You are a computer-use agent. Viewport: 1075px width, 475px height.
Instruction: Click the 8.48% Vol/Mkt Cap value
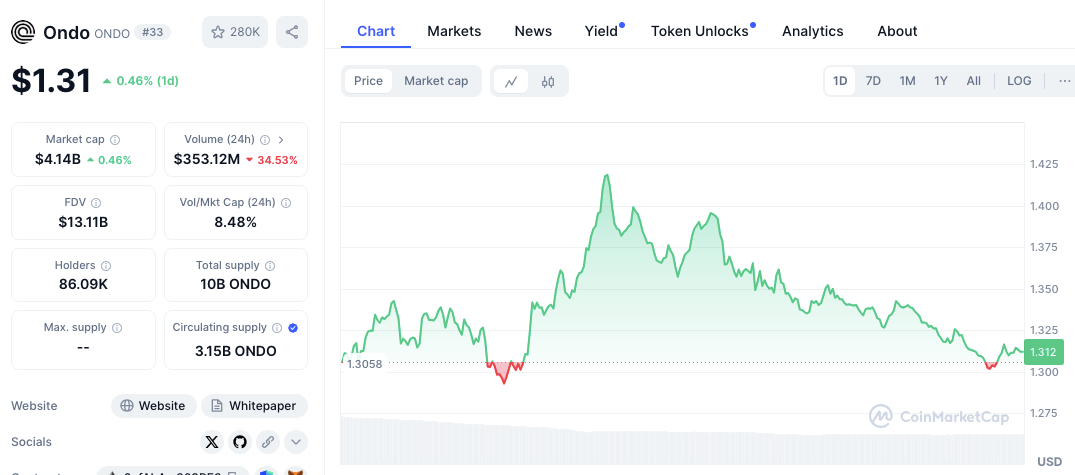point(236,222)
